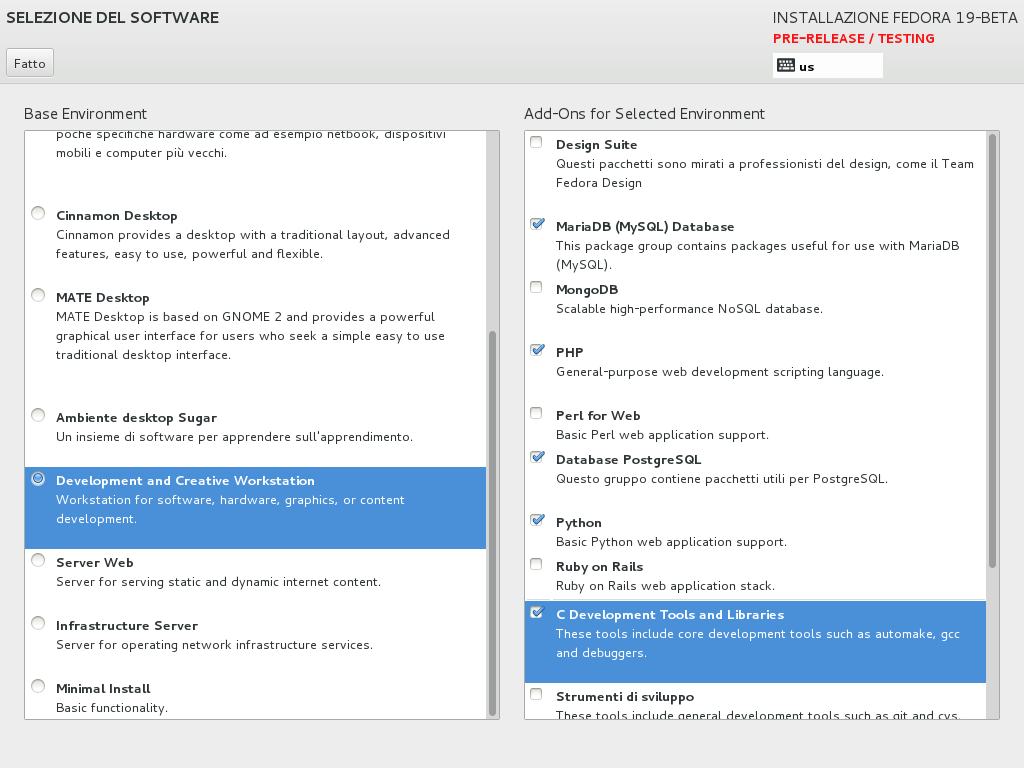Uncheck C Development Tools and Libraries
The width and height of the screenshot is (1024, 768).
[537, 613]
